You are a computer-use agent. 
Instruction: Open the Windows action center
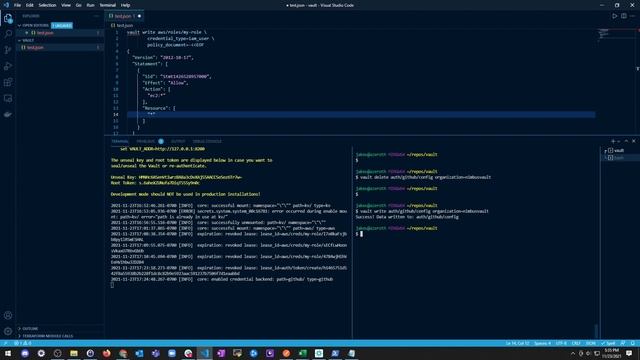click(629, 353)
